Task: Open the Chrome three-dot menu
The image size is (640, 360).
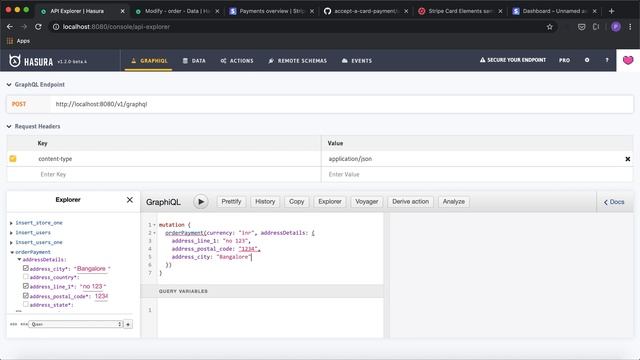Action: 630,27
